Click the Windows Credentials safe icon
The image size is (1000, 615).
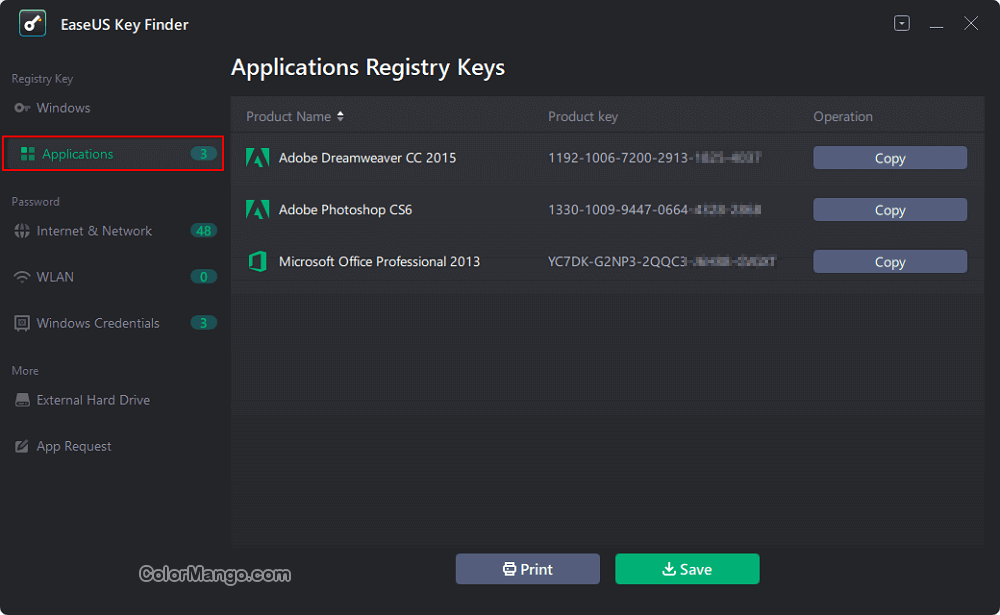point(22,323)
